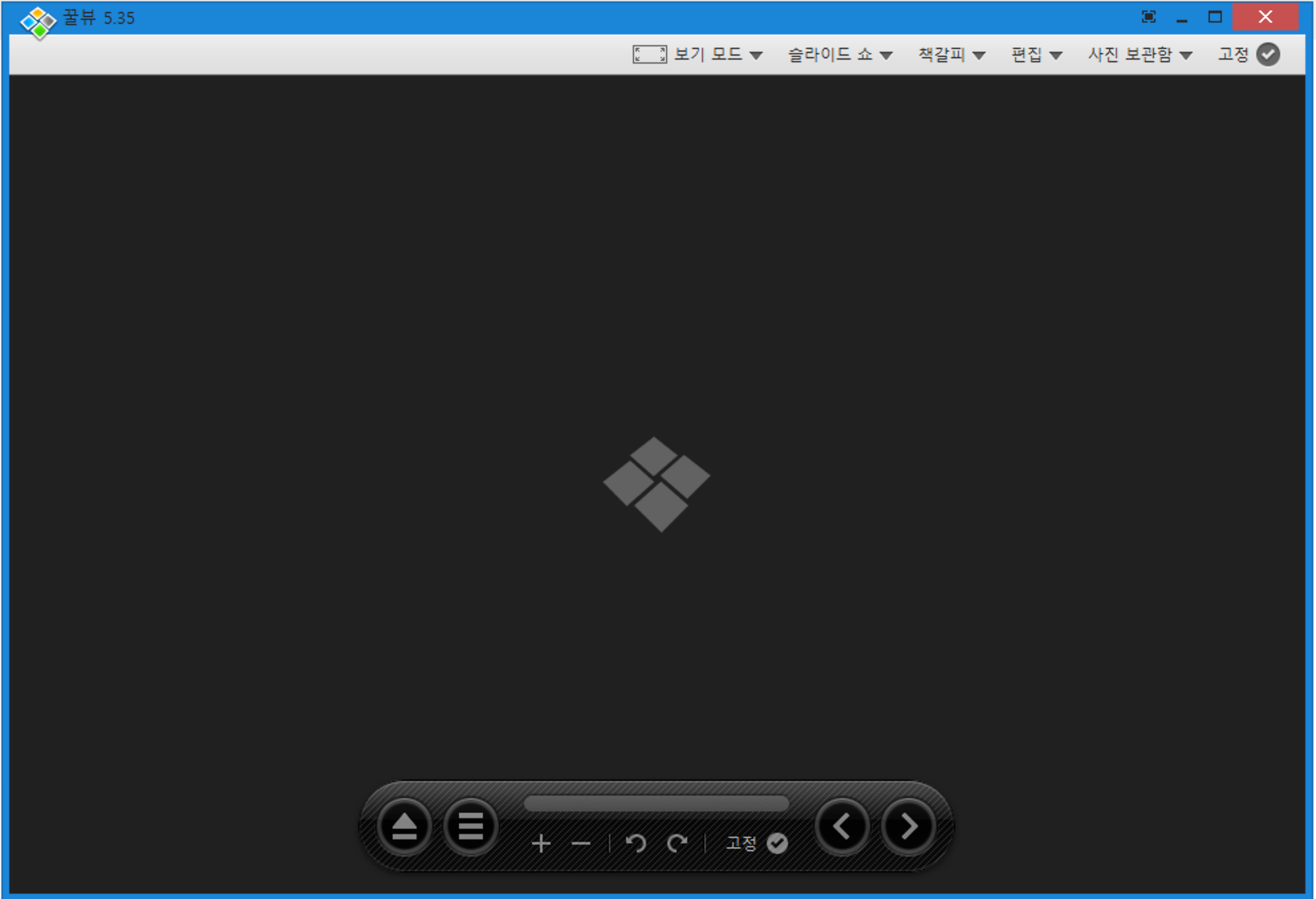Rotate image counterclockwise

pyautogui.click(x=635, y=843)
